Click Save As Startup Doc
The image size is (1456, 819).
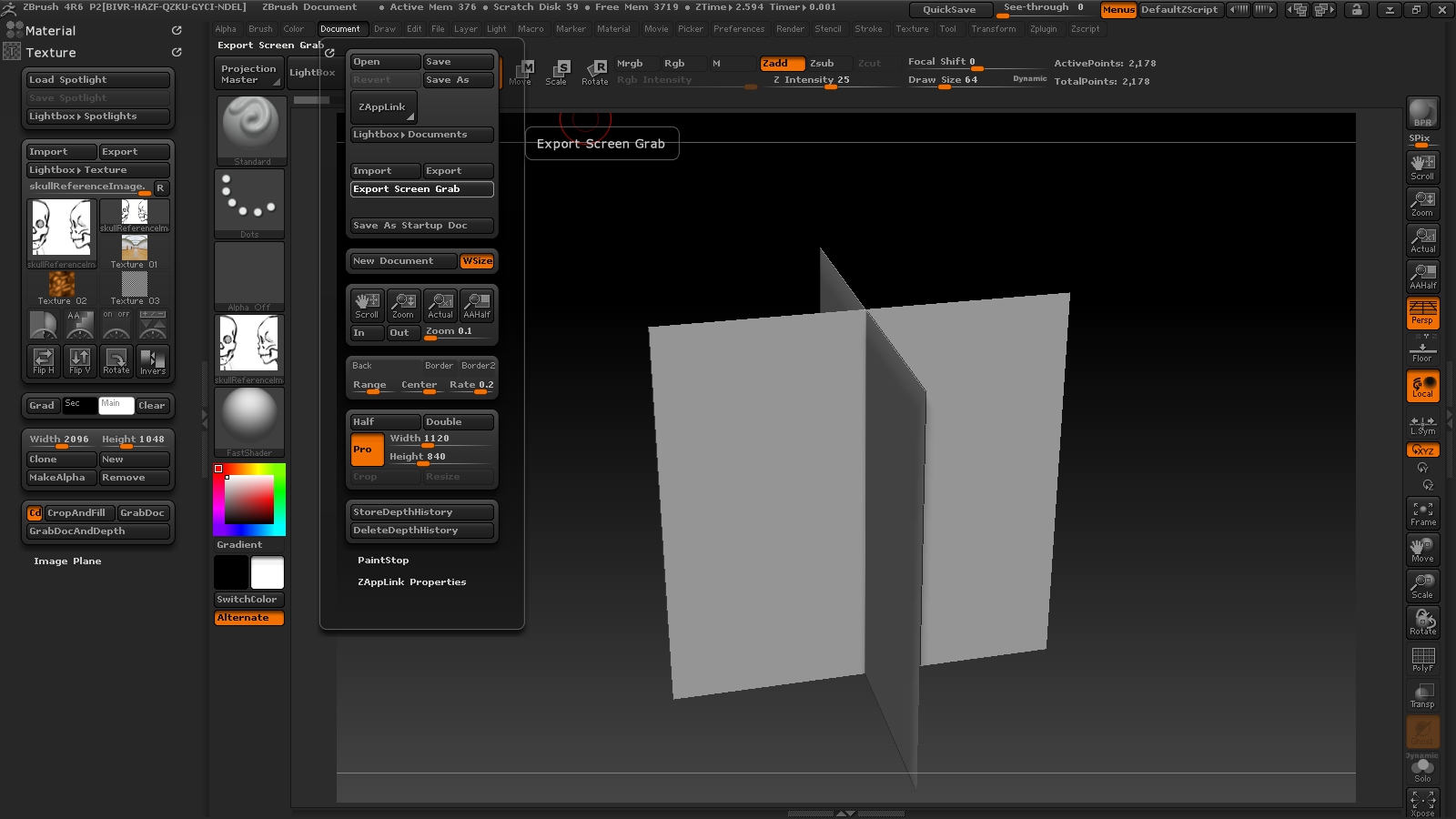[x=422, y=226]
